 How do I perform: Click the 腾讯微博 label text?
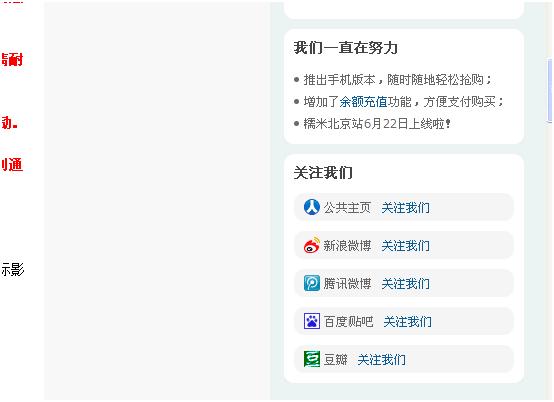347,284
